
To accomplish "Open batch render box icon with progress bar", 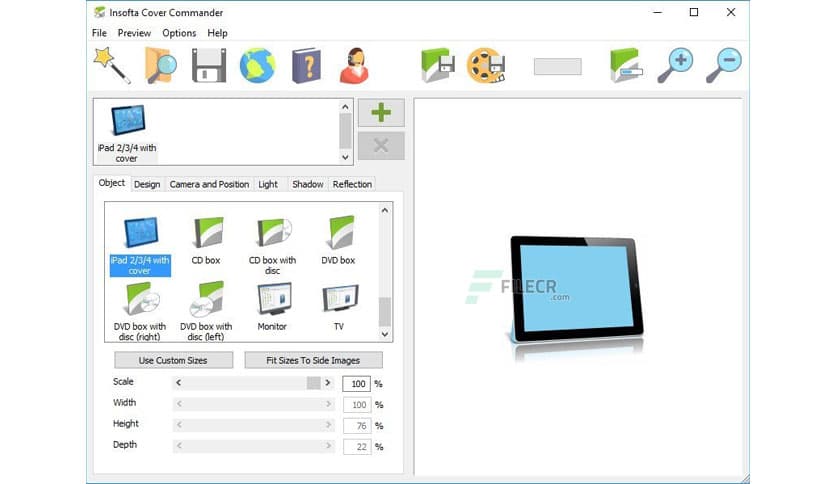I will (626, 66).
